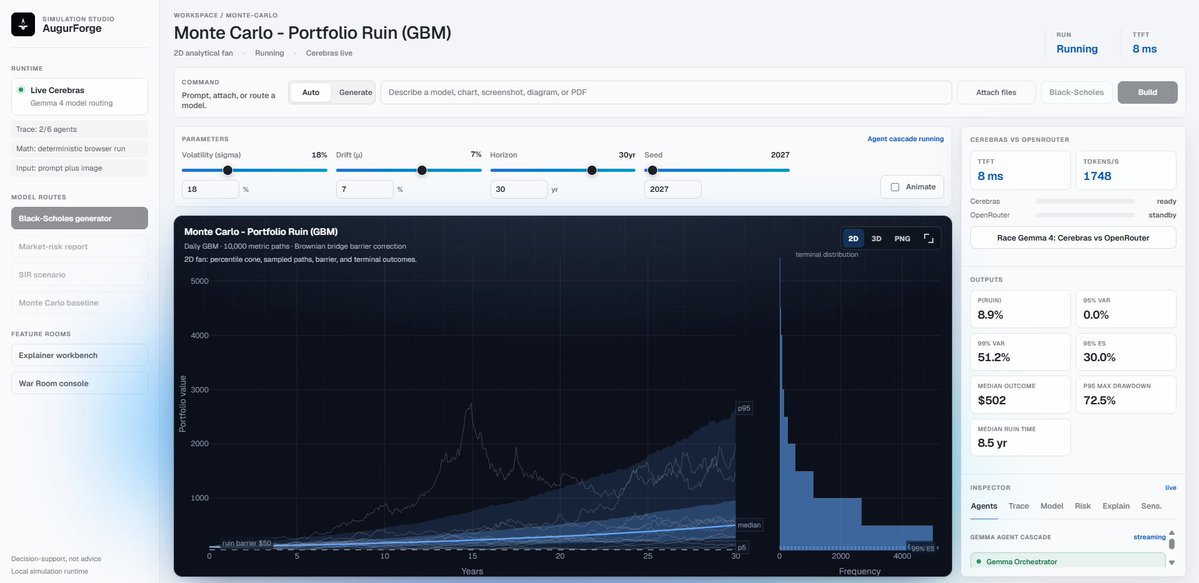Click the TTFT 8 ms comparison card
The width and height of the screenshot is (1199, 583).
pyautogui.click(x=1020, y=170)
